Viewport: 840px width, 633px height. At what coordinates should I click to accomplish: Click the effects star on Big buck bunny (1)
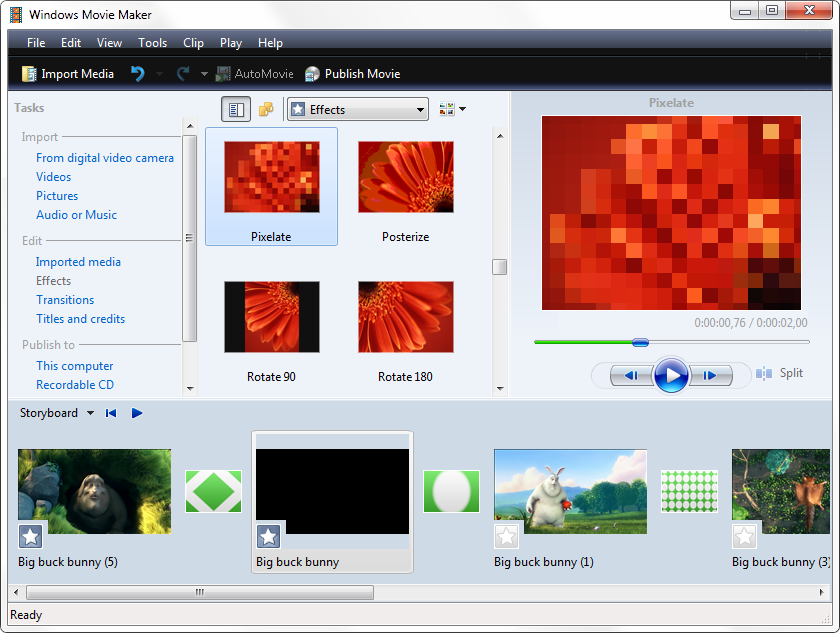pos(506,536)
